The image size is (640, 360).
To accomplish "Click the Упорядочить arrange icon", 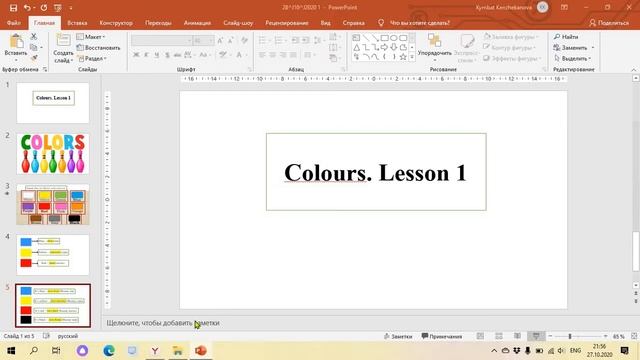I will click(435, 41).
